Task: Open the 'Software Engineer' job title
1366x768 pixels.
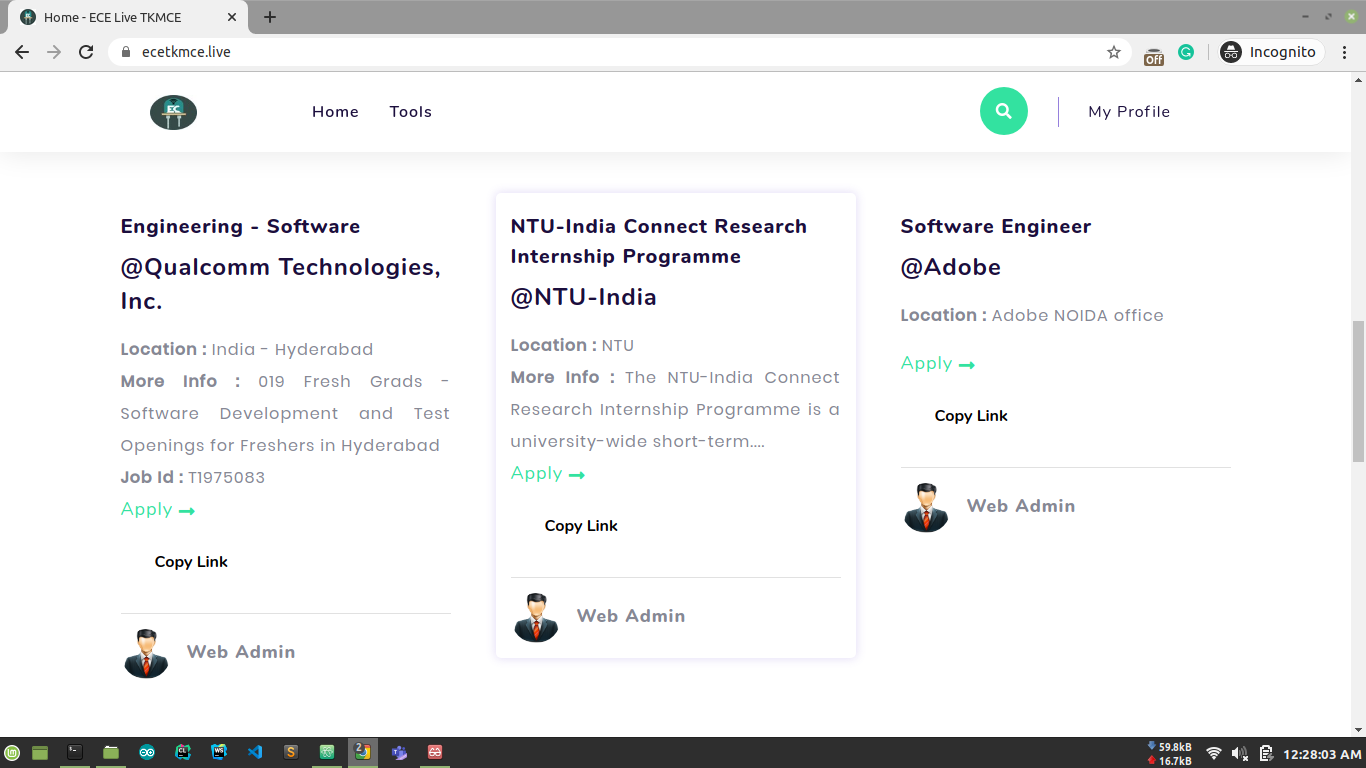Action: (x=996, y=226)
